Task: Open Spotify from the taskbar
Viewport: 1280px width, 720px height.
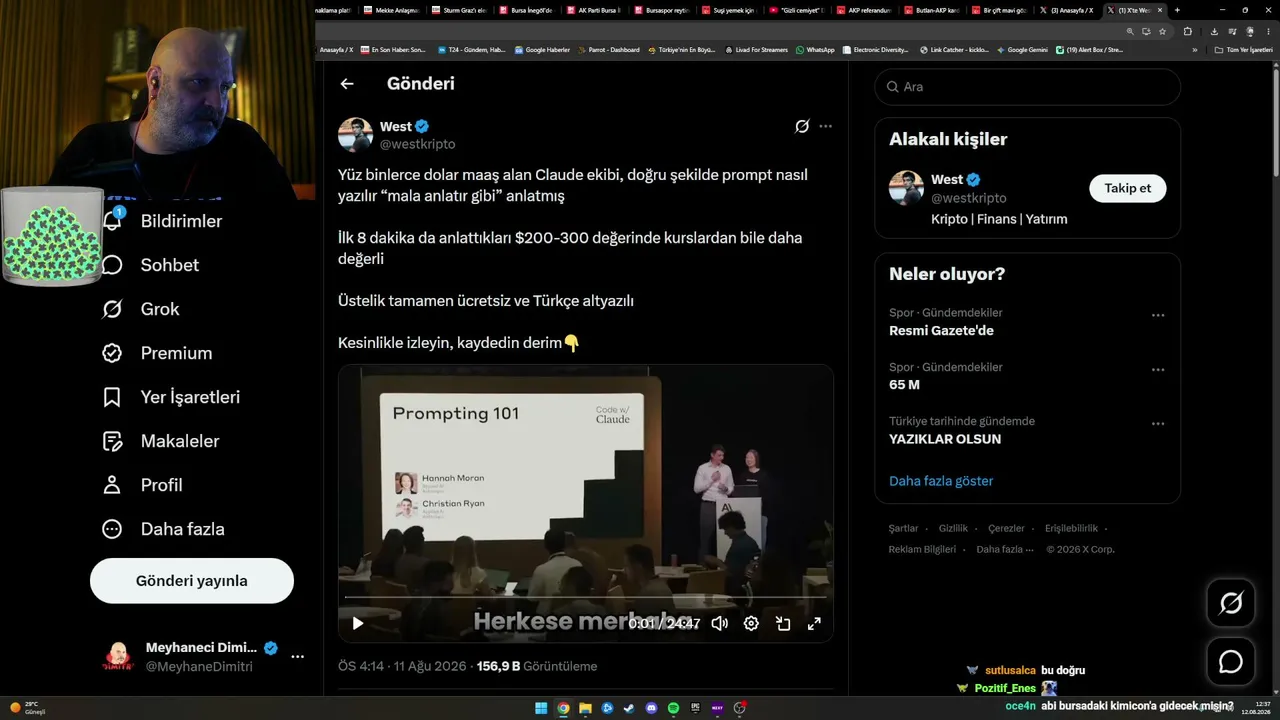Action: pyautogui.click(x=673, y=708)
